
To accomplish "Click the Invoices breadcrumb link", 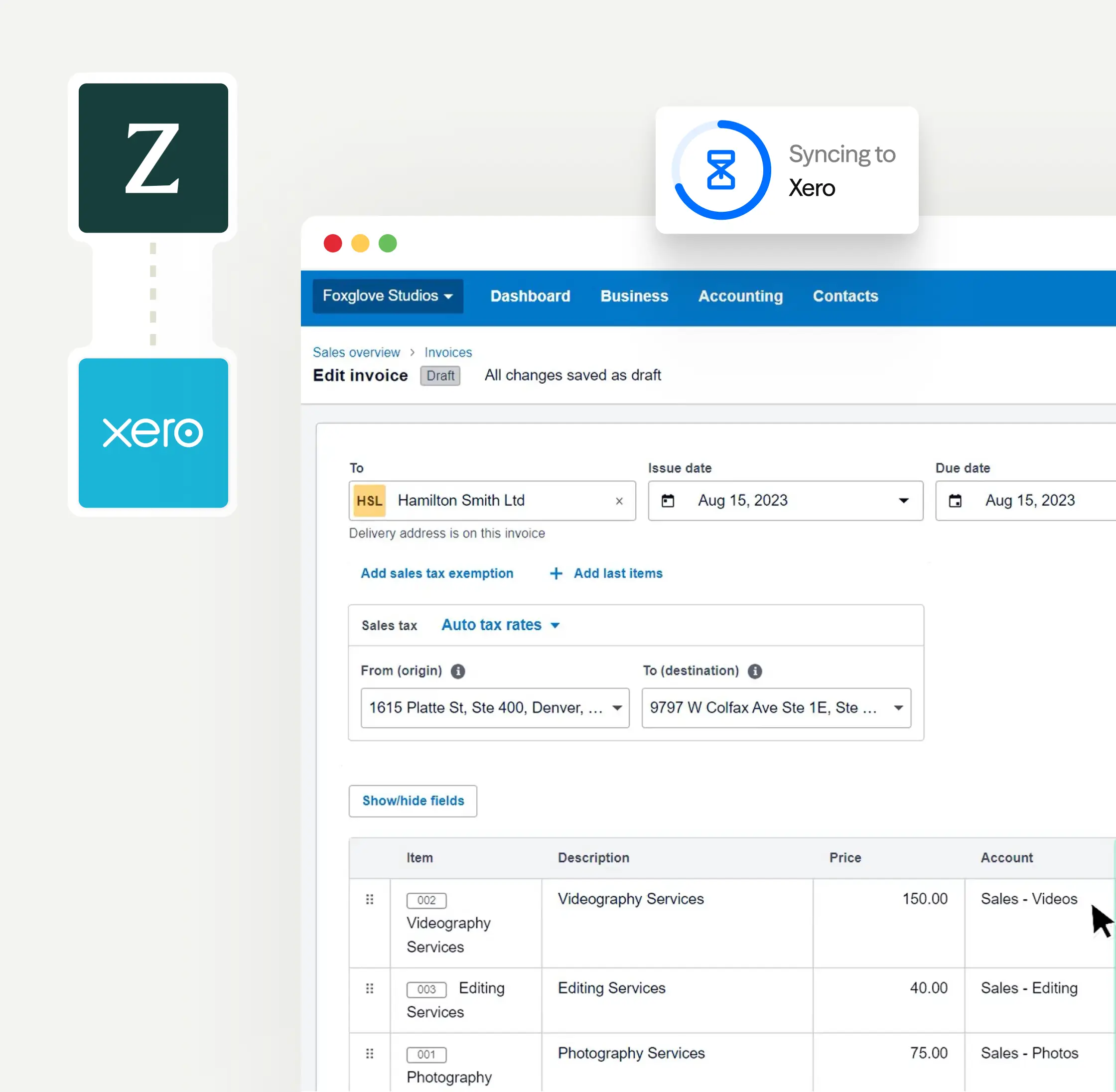I will (448, 352).
